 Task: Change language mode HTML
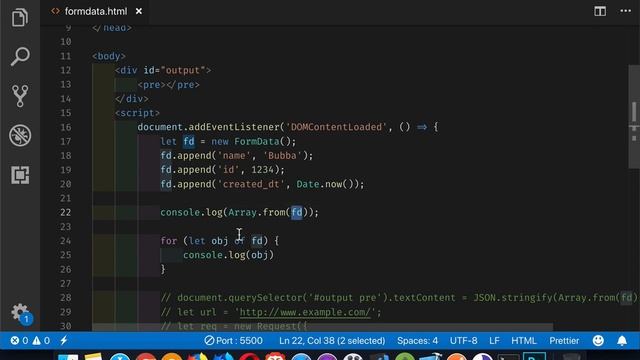[x=524, y=340]
